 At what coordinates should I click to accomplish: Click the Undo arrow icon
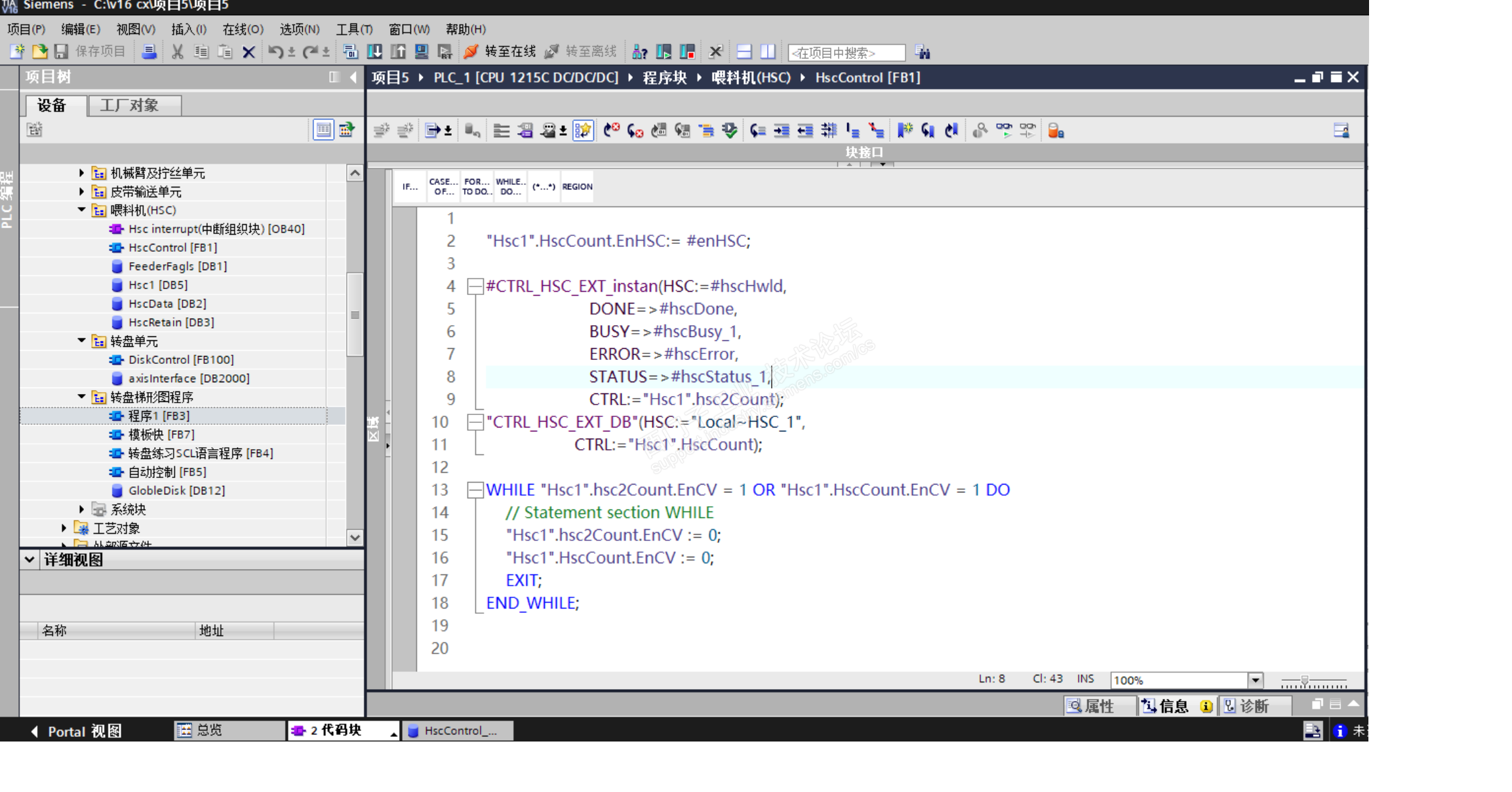click(275, 51)
